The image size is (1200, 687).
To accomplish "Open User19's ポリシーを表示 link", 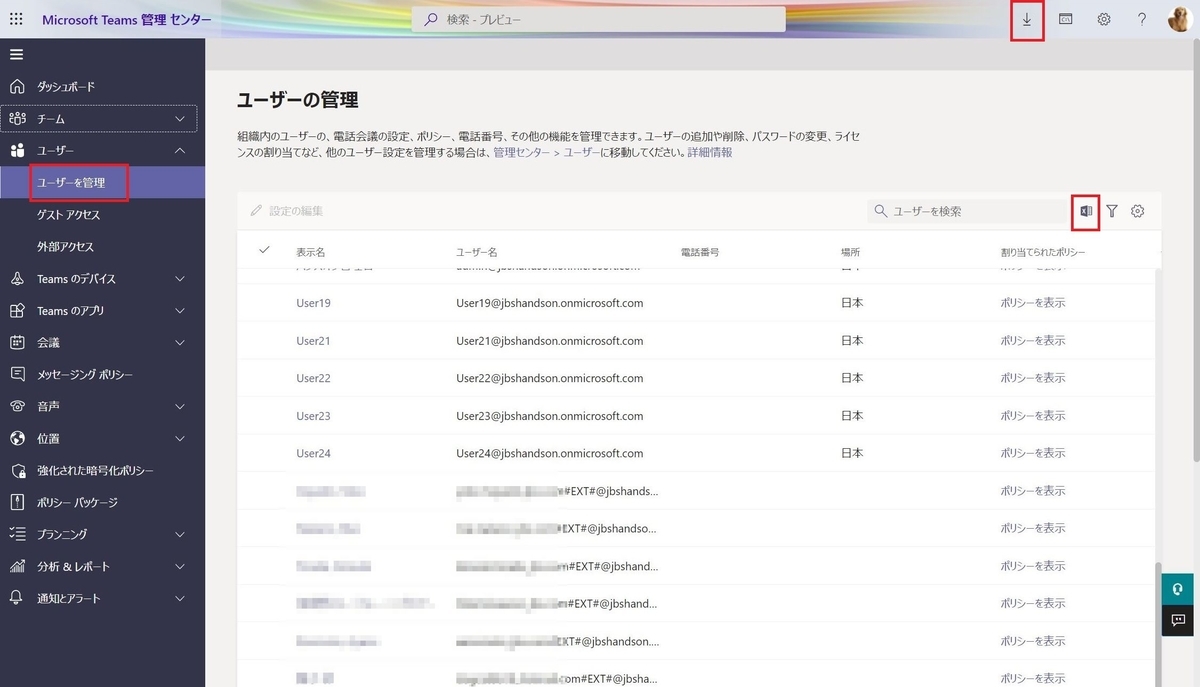I will click(x=1033, y=303).
